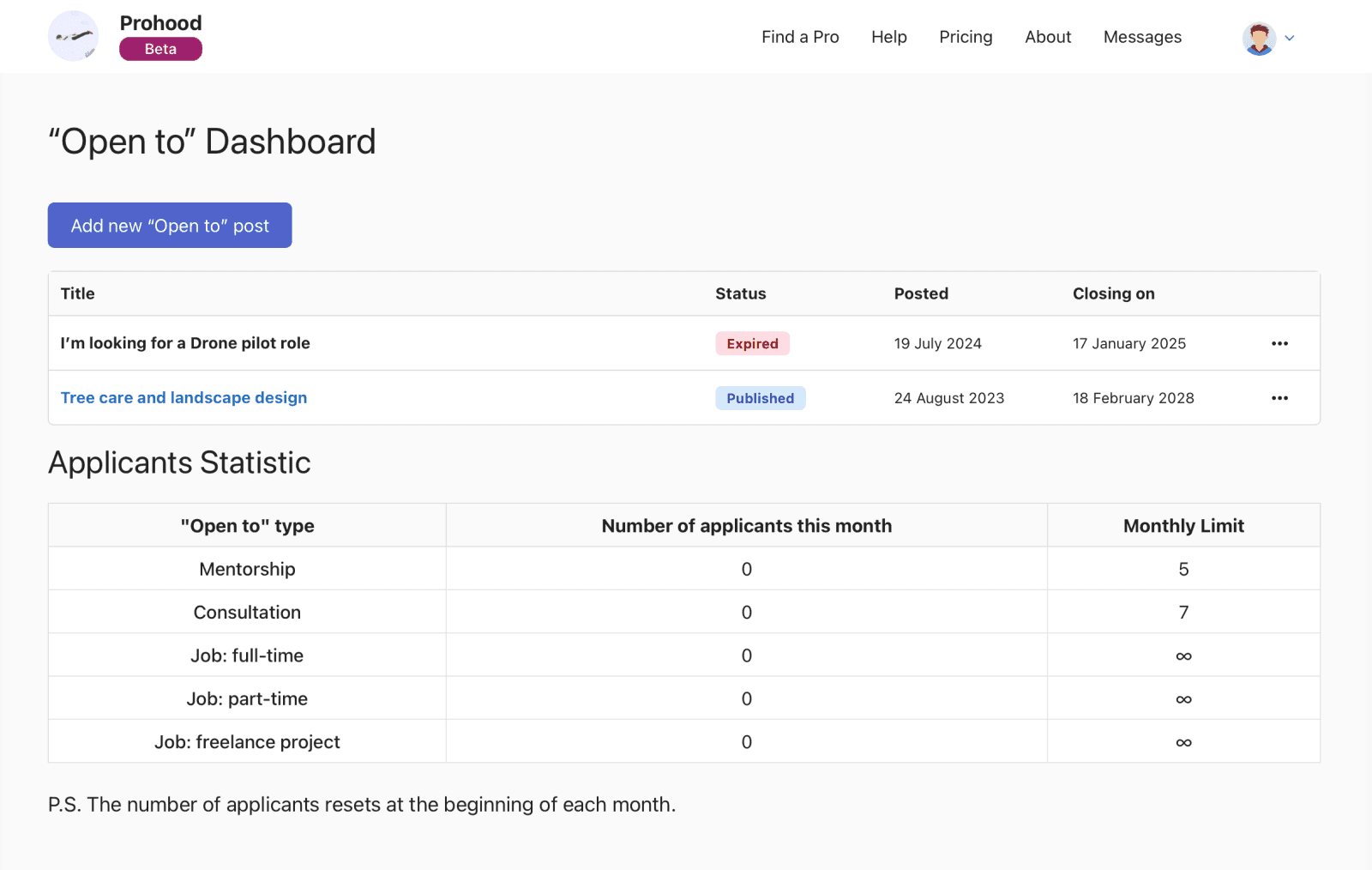Click the Job: freelance project row label
The width and height of the screenshot is (1372, 870).
click(x=247, y=741)
